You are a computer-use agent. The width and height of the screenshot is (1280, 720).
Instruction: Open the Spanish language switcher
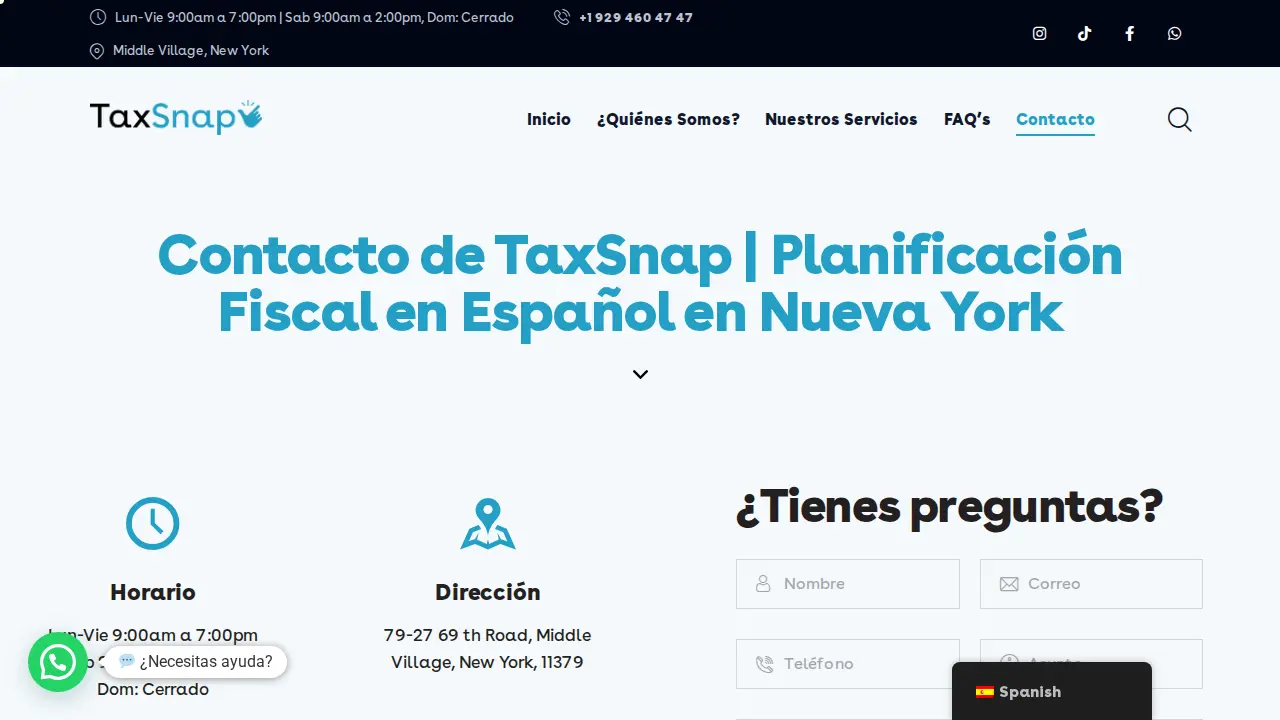point(1052,691)
